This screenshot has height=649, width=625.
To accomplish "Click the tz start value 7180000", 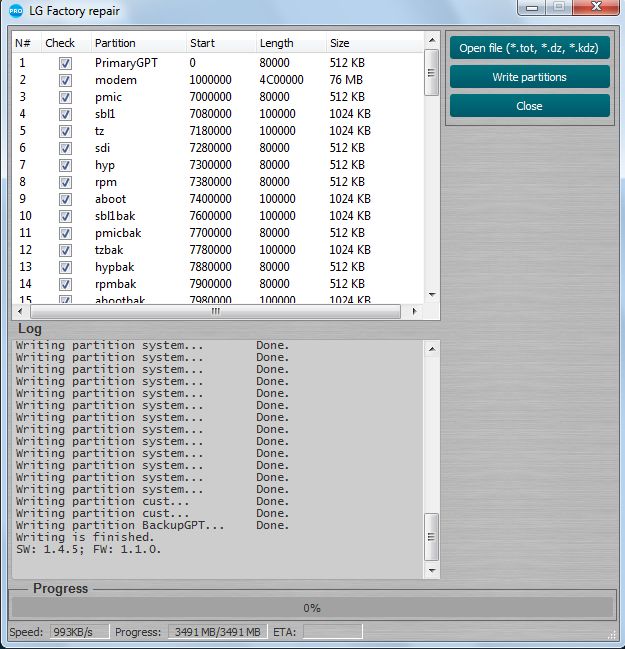I will click(210, 131).
